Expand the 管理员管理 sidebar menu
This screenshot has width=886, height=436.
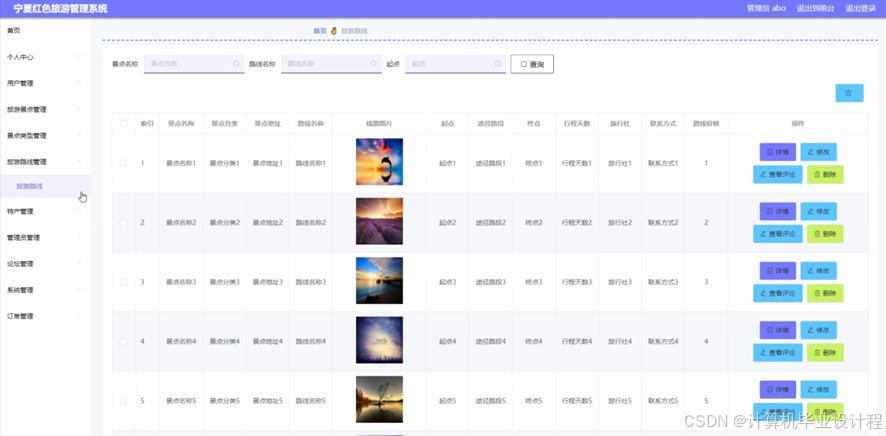pos(45,238)
